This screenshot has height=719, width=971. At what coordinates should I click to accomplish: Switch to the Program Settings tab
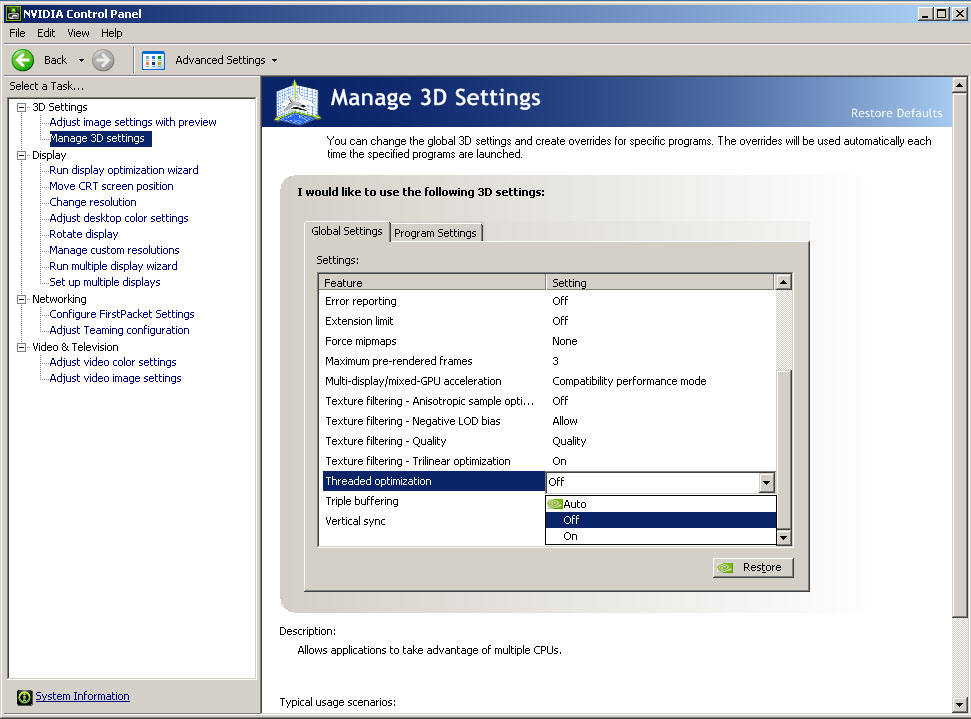pos(435,233)
